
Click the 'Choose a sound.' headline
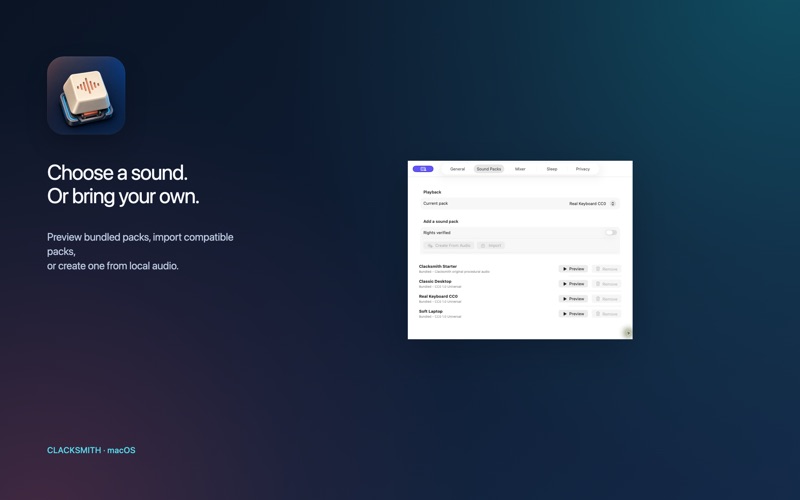point(117,172)
